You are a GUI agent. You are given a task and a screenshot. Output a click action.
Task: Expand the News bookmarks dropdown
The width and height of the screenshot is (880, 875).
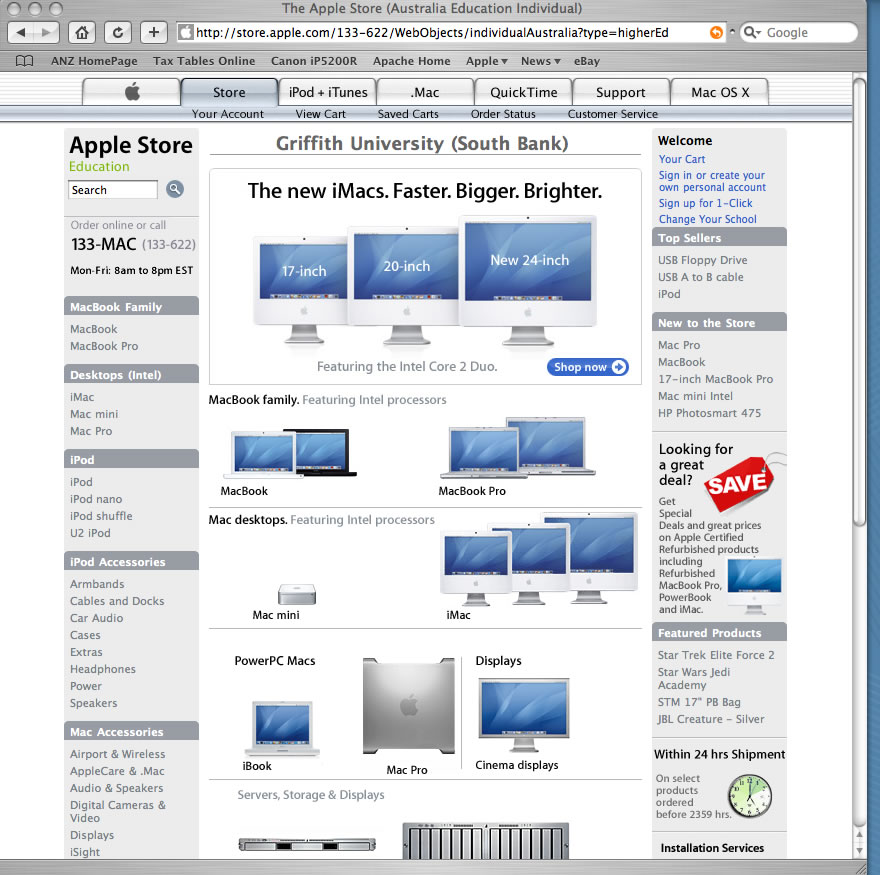click(540, 61)
